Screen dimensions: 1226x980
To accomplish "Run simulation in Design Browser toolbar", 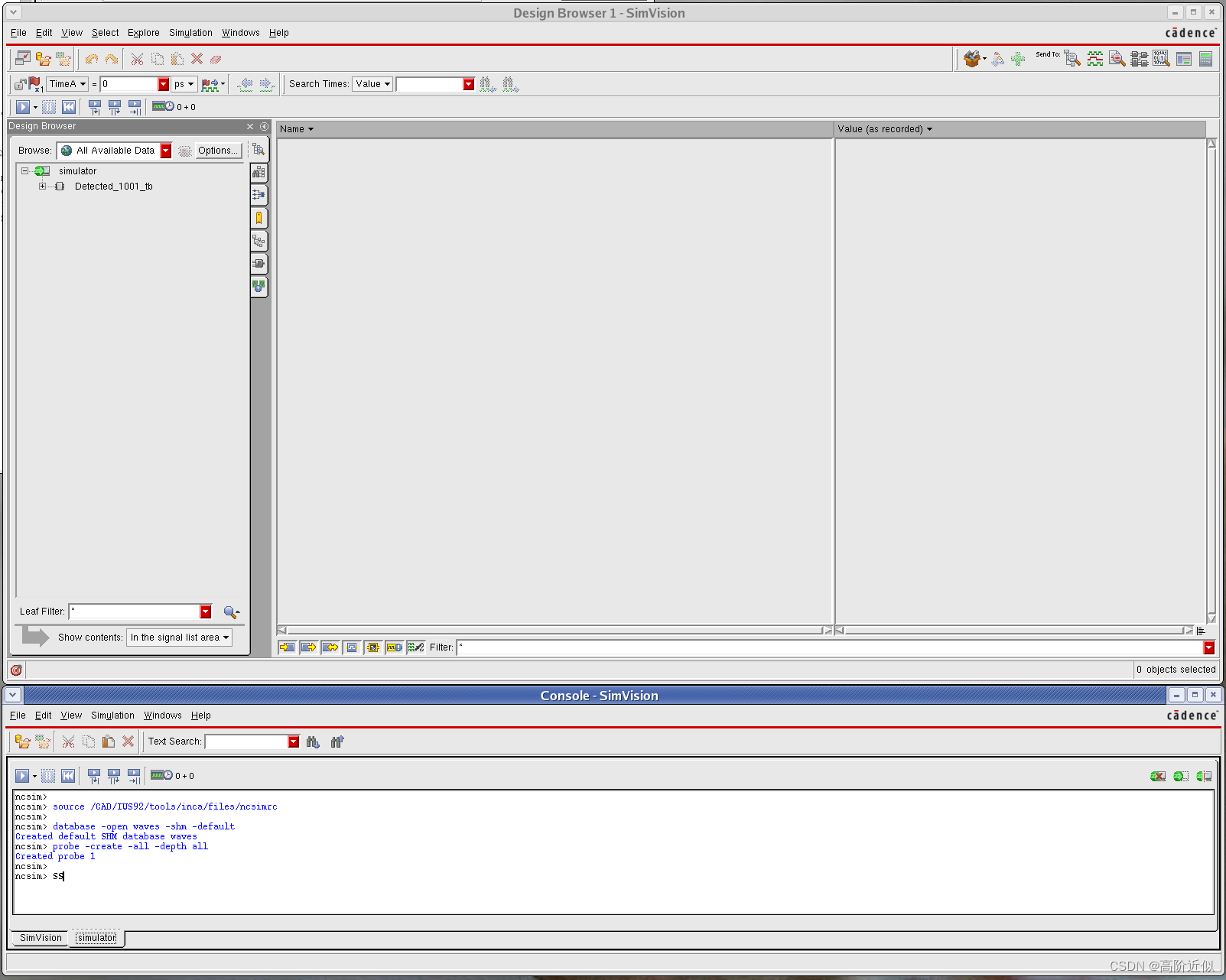I will pos(23,107).
